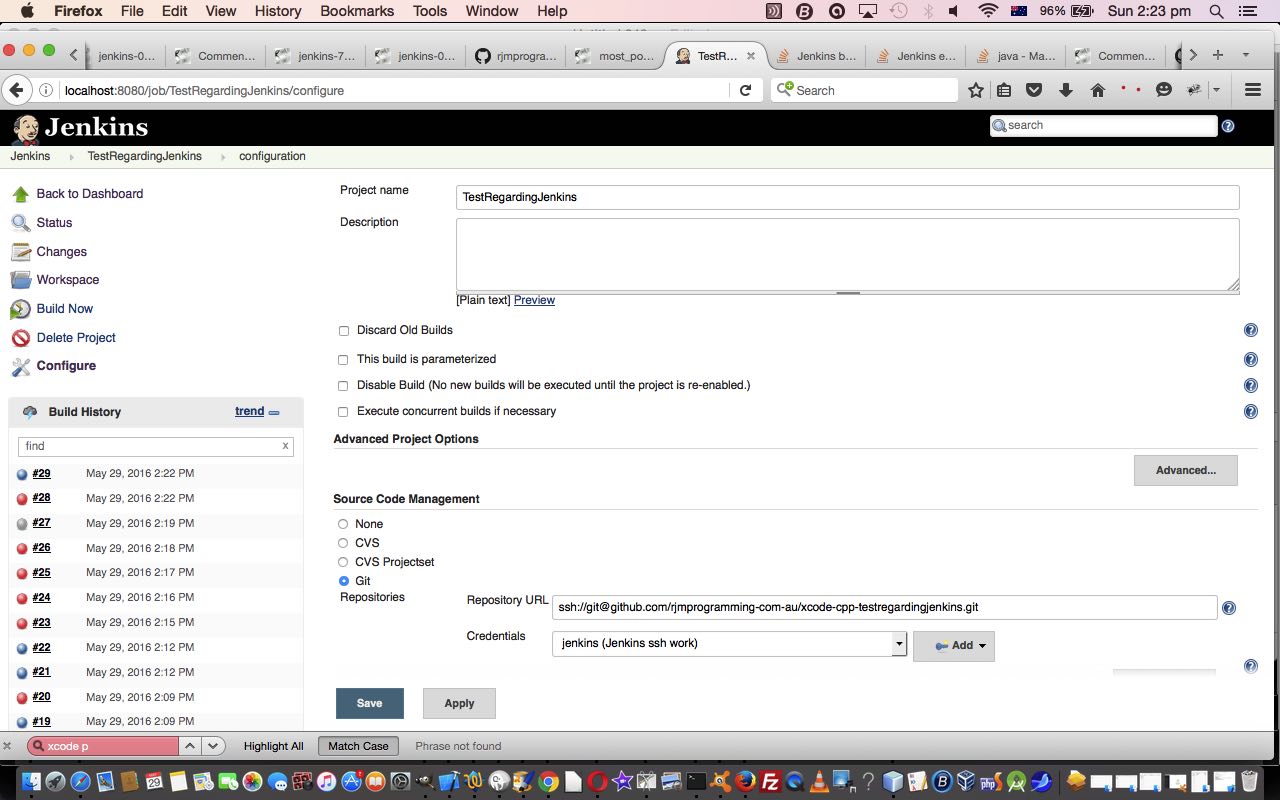
Task: Open Firefox hamburger menu
Action: (1253, 90)
